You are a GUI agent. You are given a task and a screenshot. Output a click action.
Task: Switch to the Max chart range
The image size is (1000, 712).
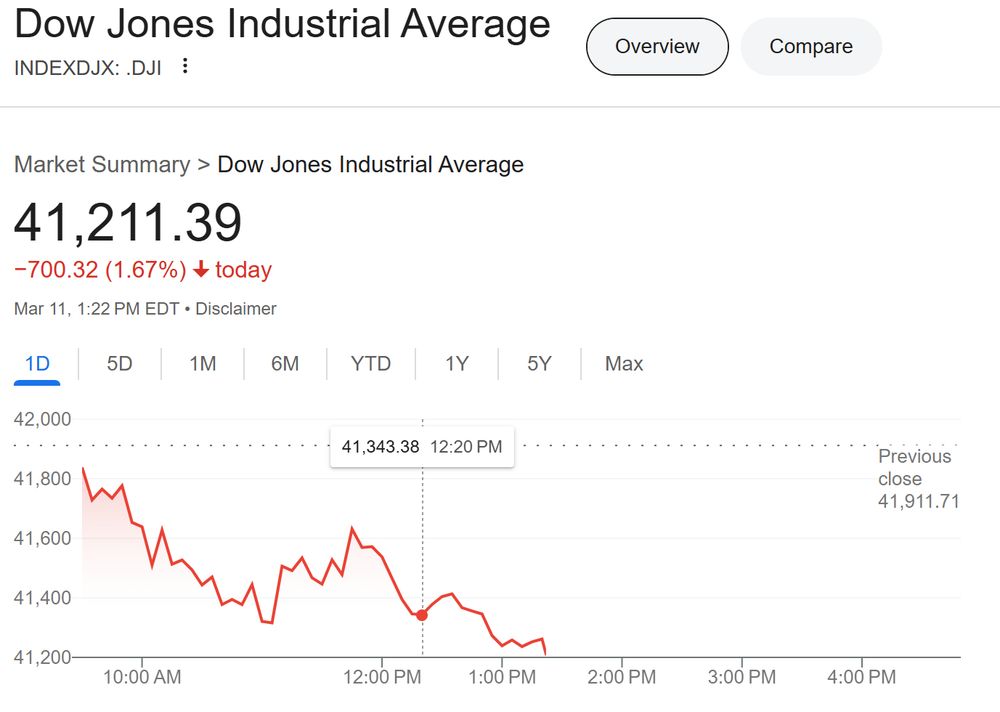624,364
